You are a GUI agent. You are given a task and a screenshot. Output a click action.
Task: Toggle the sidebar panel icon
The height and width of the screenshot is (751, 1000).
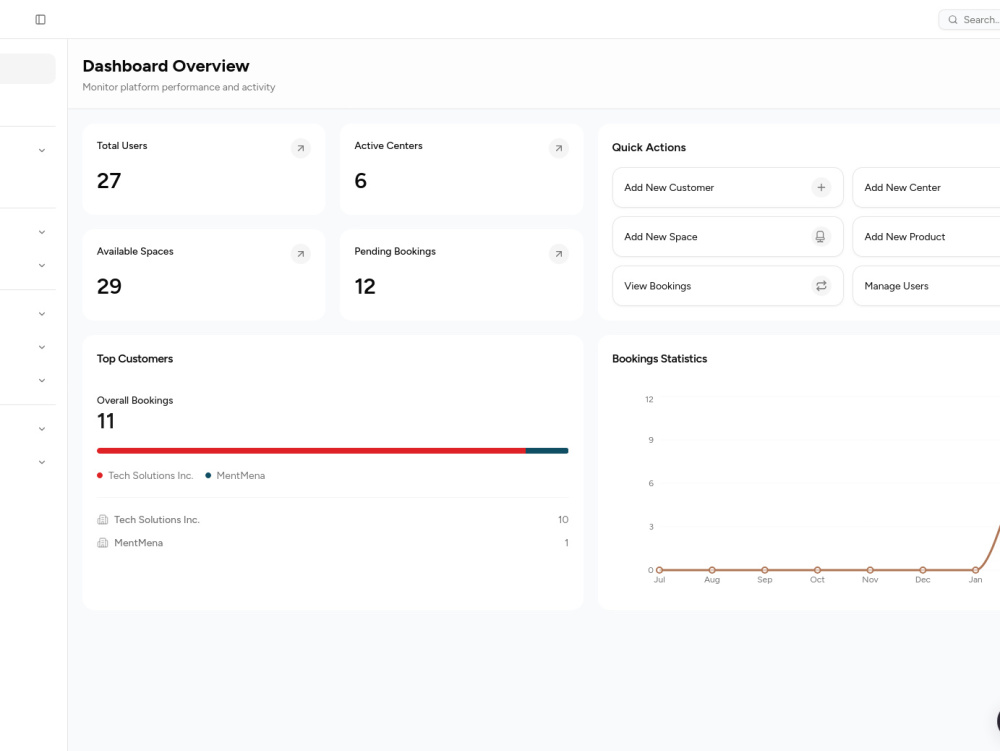(40, 20)
